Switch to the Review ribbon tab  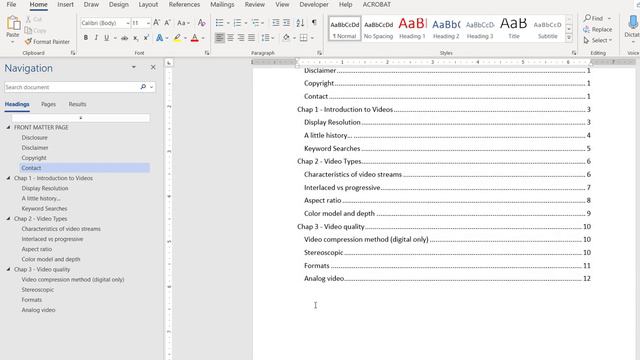coord(255,4)
